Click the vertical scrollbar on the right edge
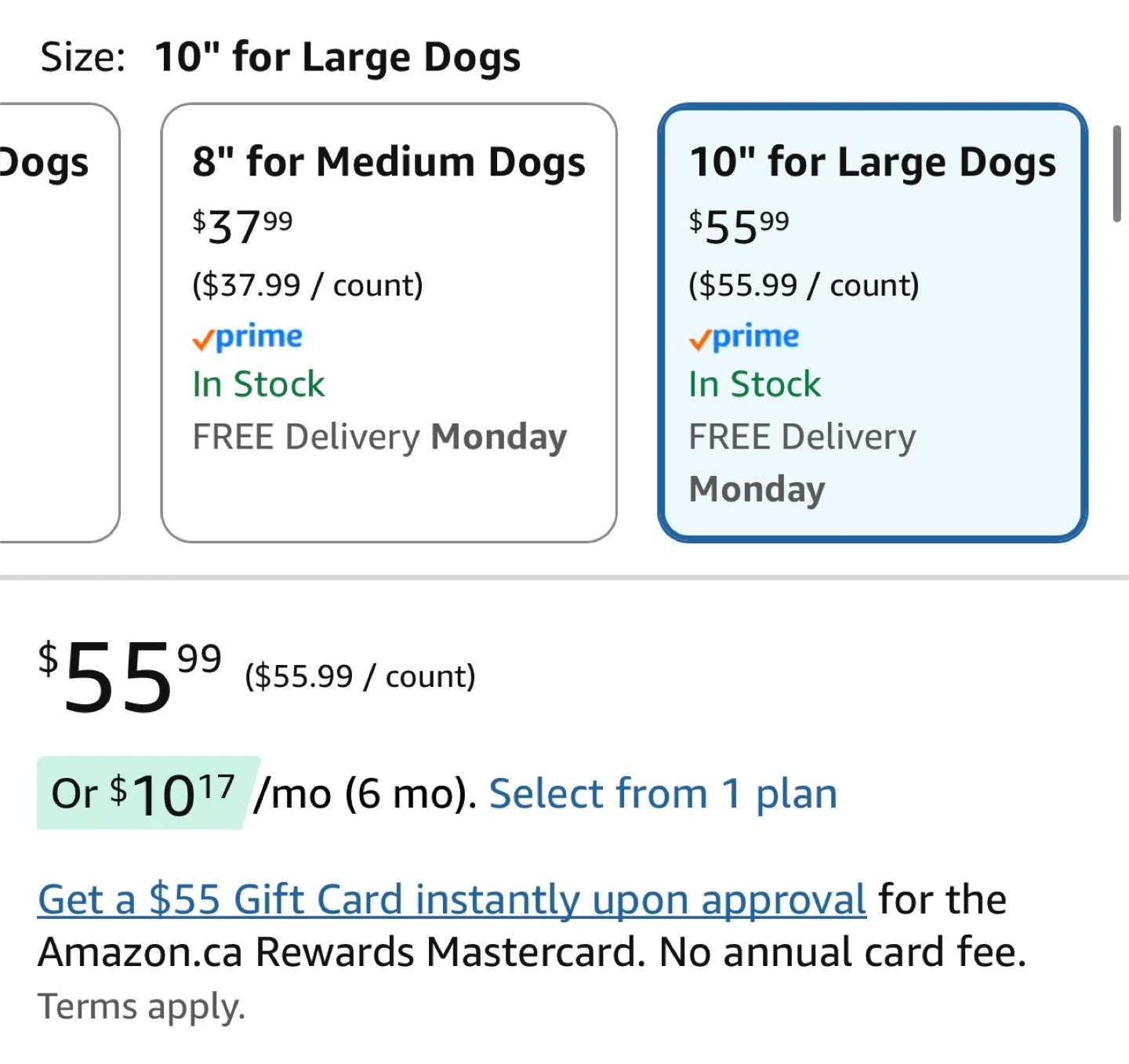Image resolution: width=1129 pixels, height=1064 pixels. (x=1116, y=174)
